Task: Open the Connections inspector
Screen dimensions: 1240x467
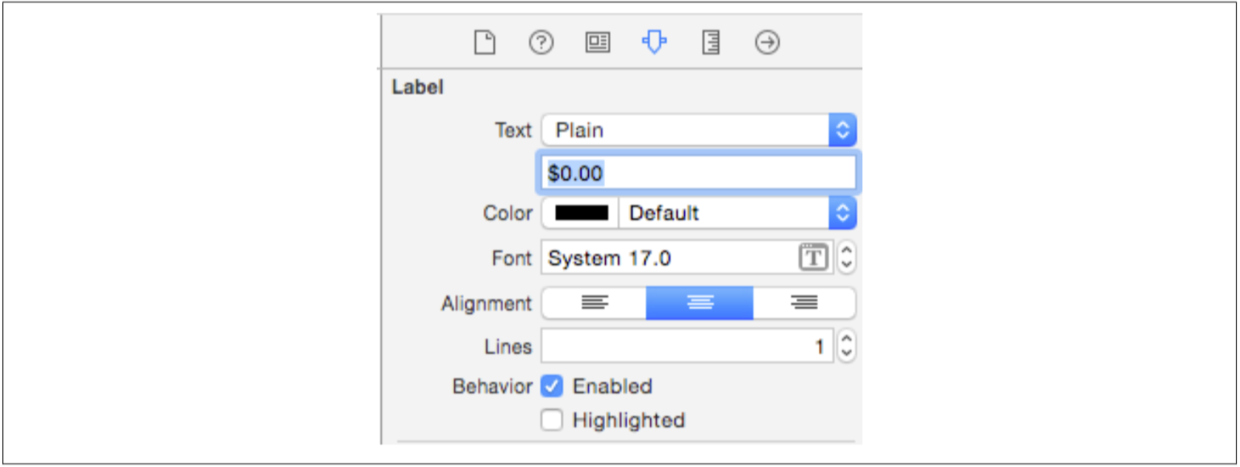Action: point(767,43)
